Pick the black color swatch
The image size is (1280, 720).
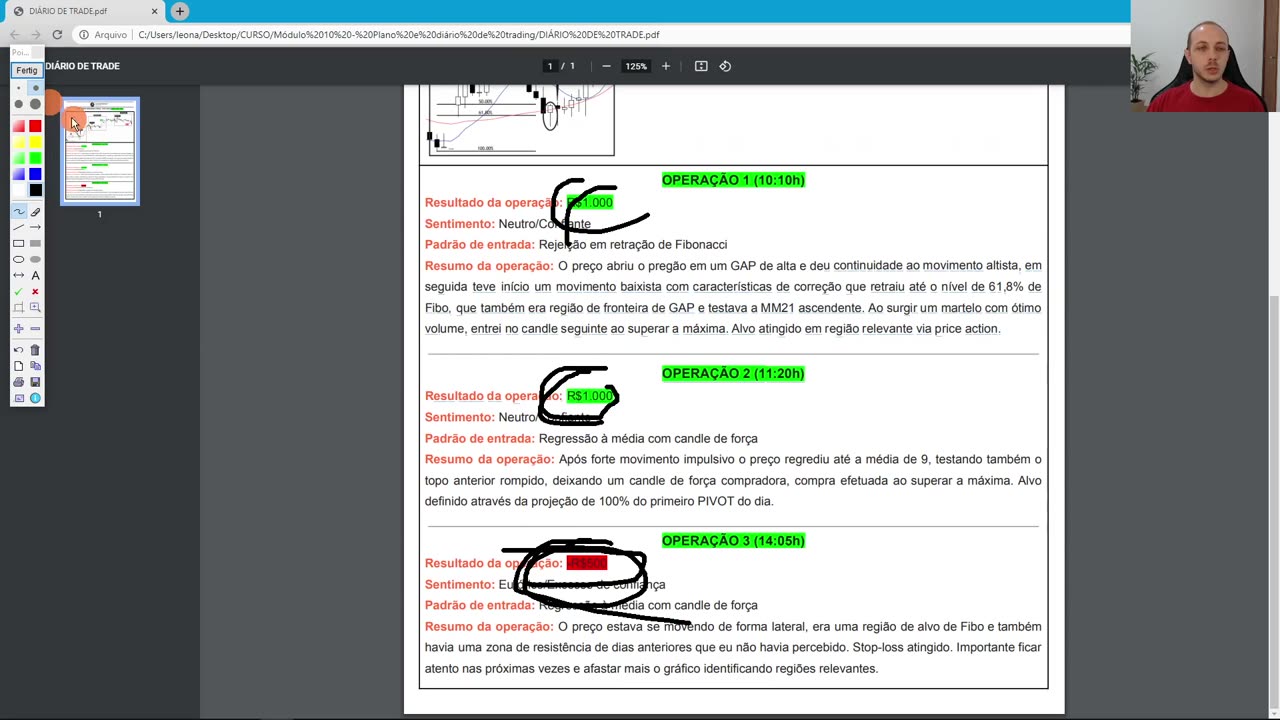(x=35, y=190)
